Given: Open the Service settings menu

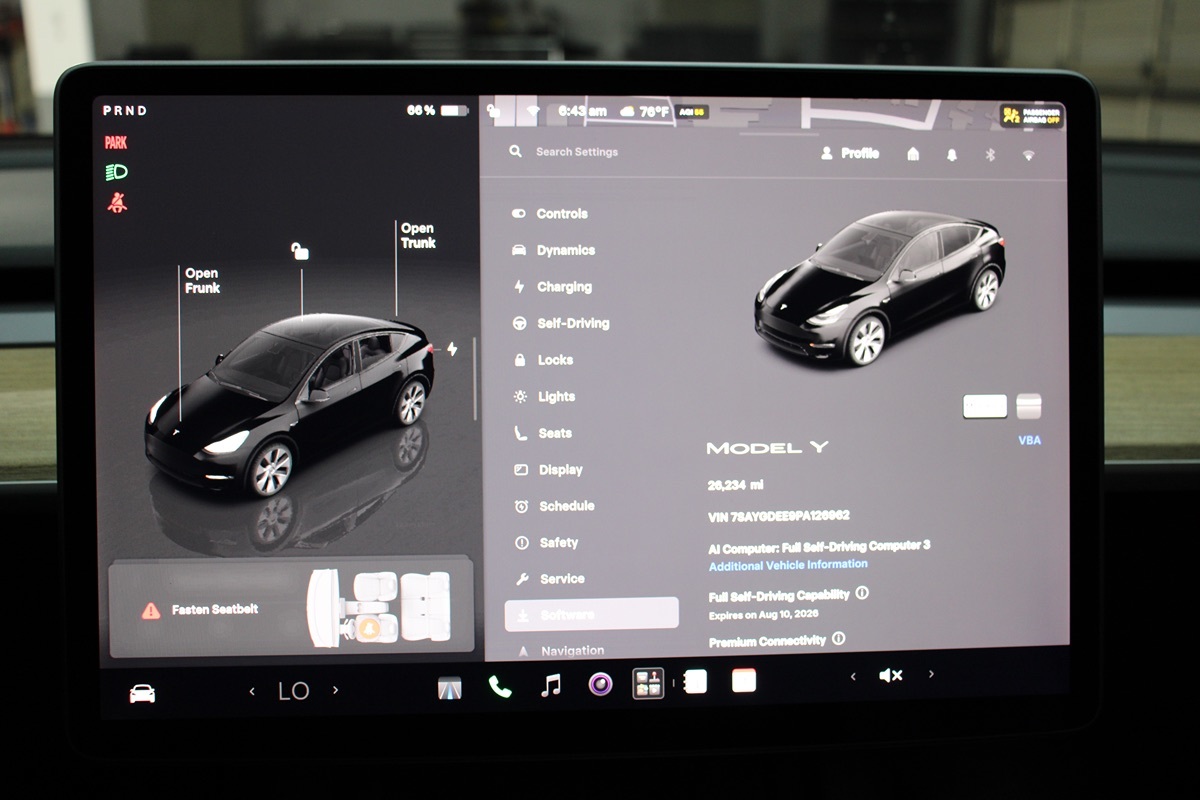Looking at the screenshot, I should [549, 579].
